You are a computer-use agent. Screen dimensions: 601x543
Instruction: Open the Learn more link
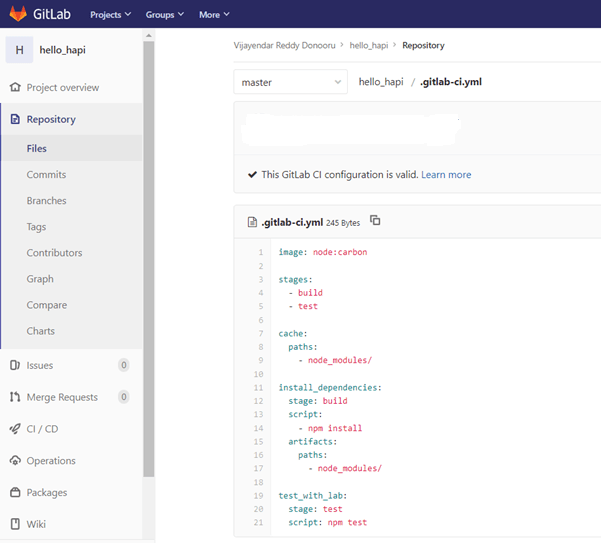(446, 174)
